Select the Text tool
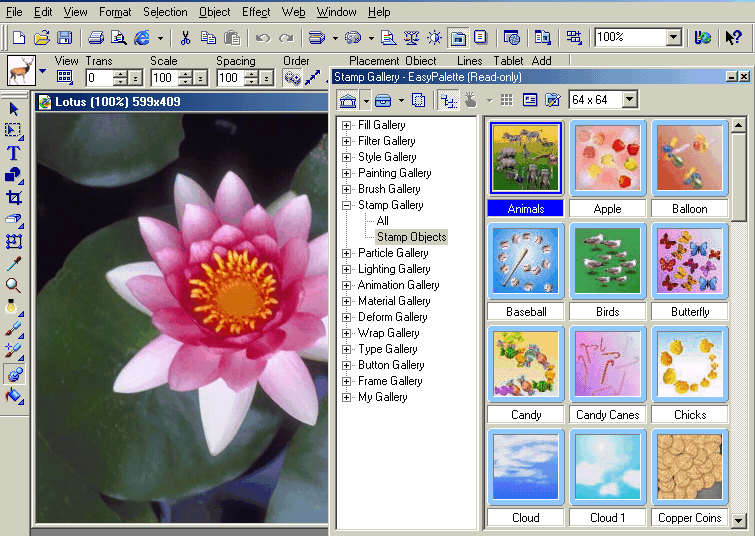Image resolution: width=755 pixels, height=536 pixels. pyautogui.click(x=13, y=153)
